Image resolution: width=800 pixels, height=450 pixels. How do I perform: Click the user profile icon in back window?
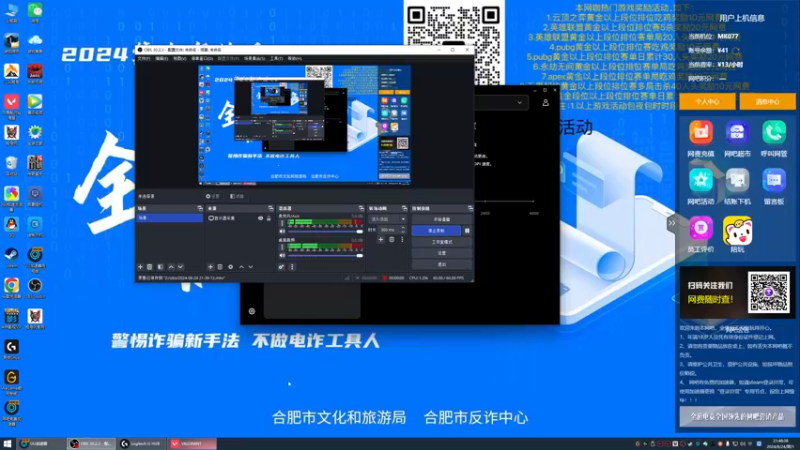pos(545,103)
